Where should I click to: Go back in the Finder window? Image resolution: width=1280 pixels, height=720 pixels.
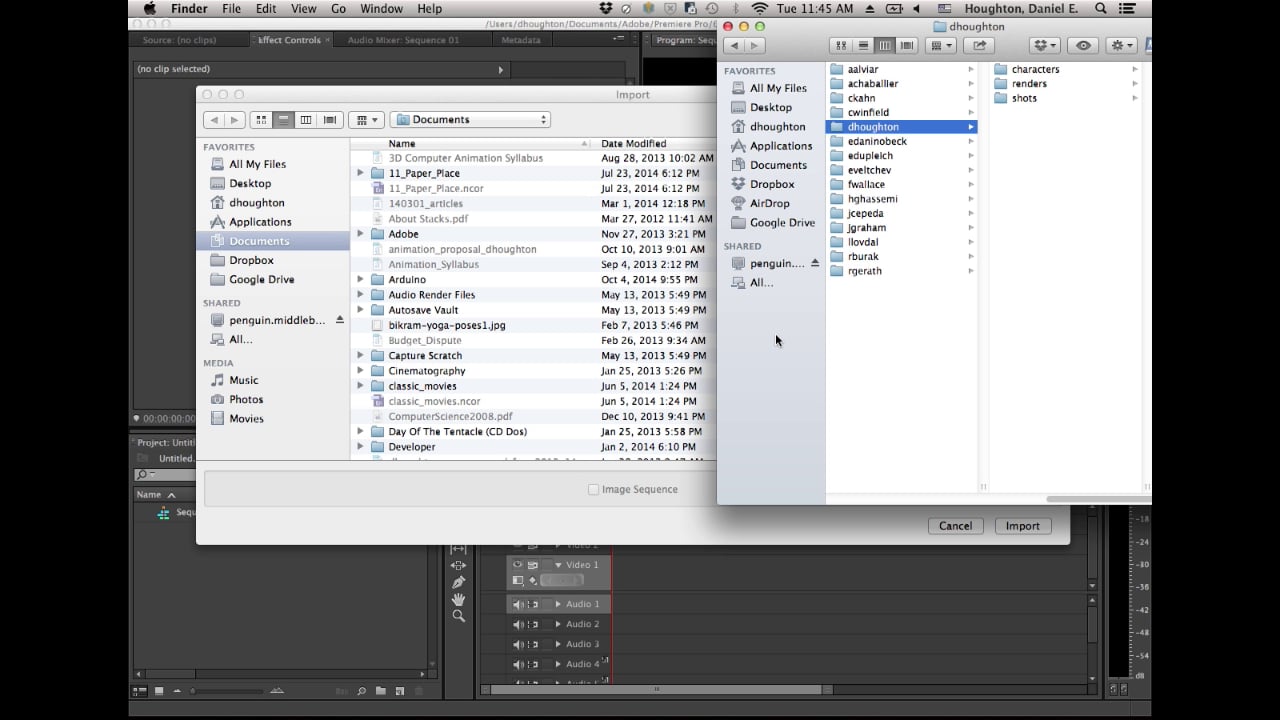(x=735, y=46)
